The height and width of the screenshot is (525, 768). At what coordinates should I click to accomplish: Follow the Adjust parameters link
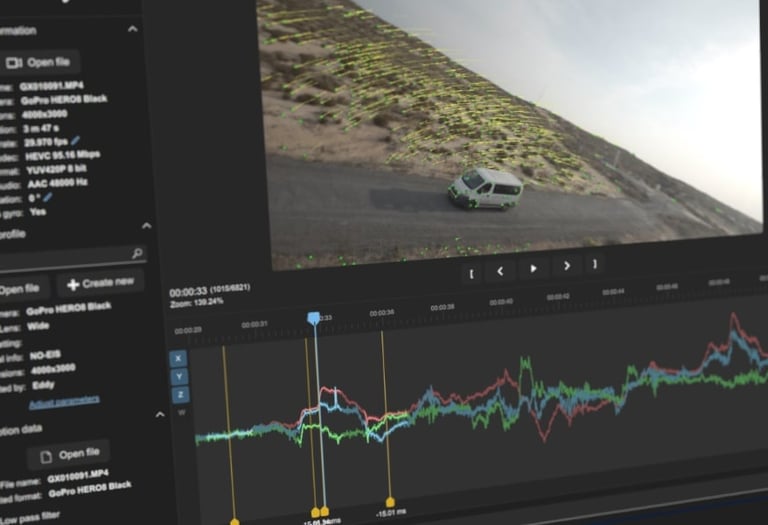64,402
